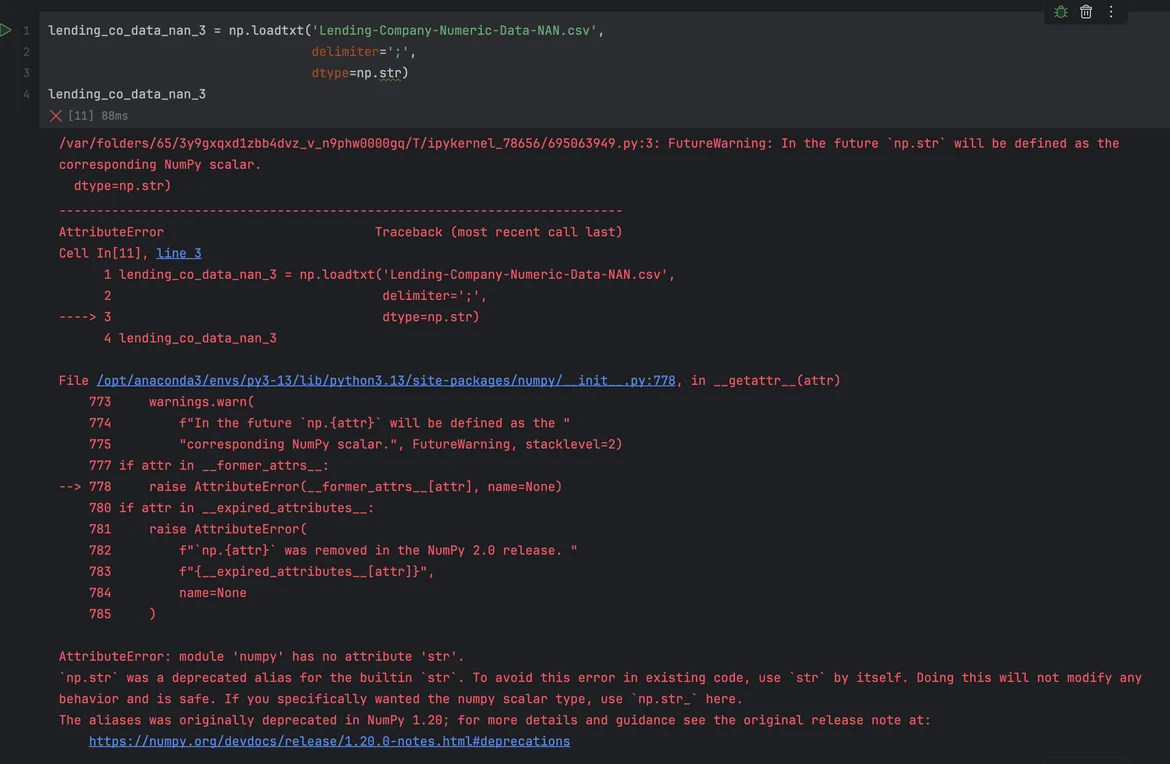1170x764 pixels.
Task: Click gutter line number 4 in the cell
Action: pos(27,94)
